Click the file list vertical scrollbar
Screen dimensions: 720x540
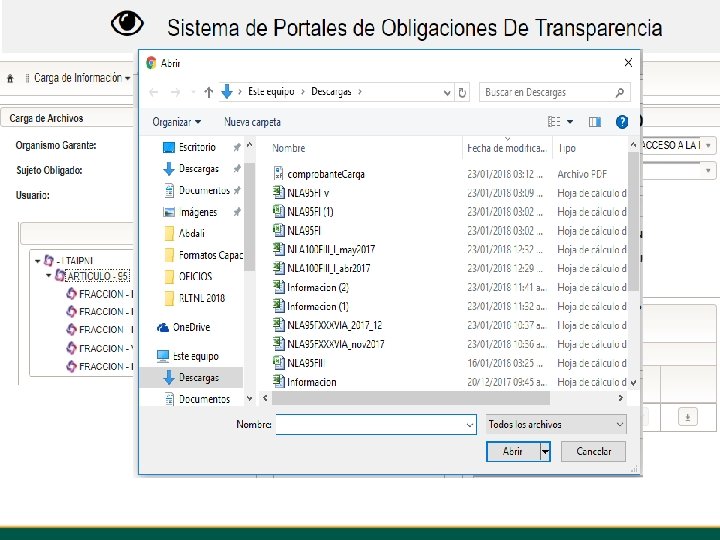(633, 220)
